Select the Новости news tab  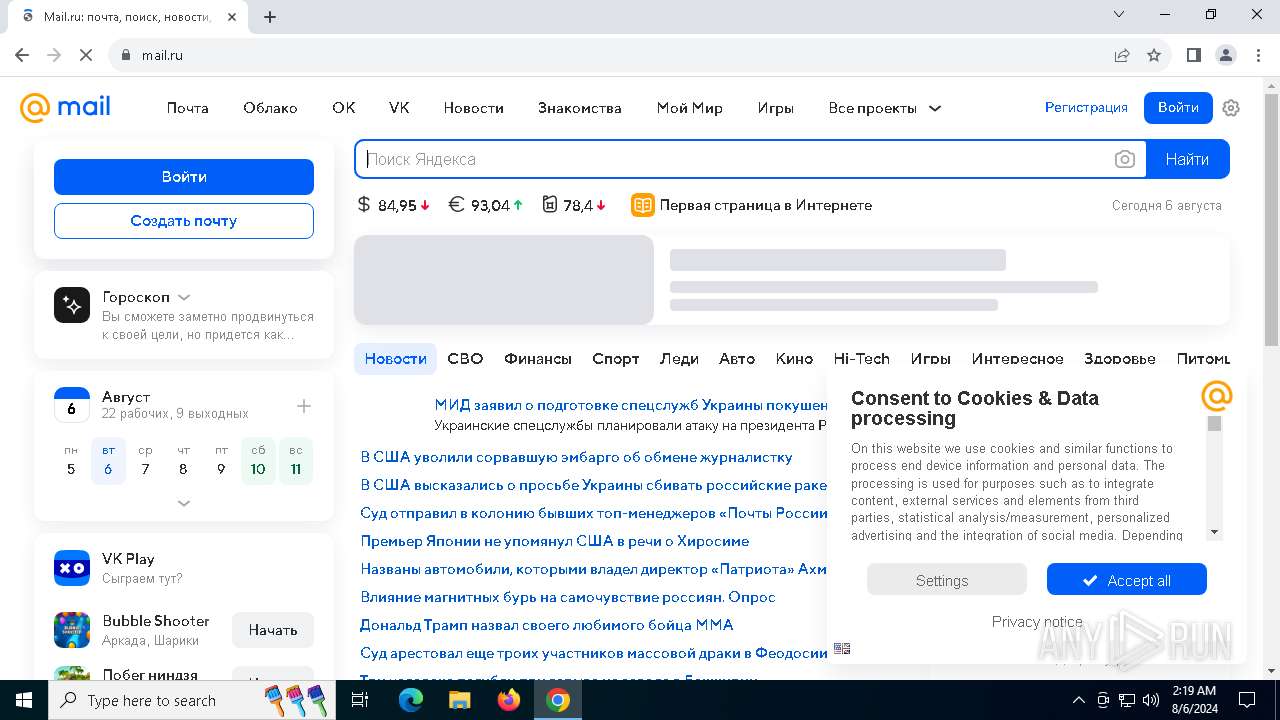pyautogui.click(x=396, y=359)
